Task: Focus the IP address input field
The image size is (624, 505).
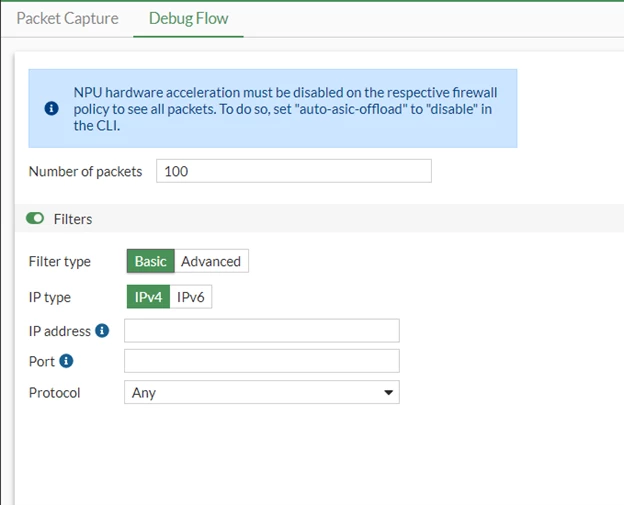Action: point(262,331)
